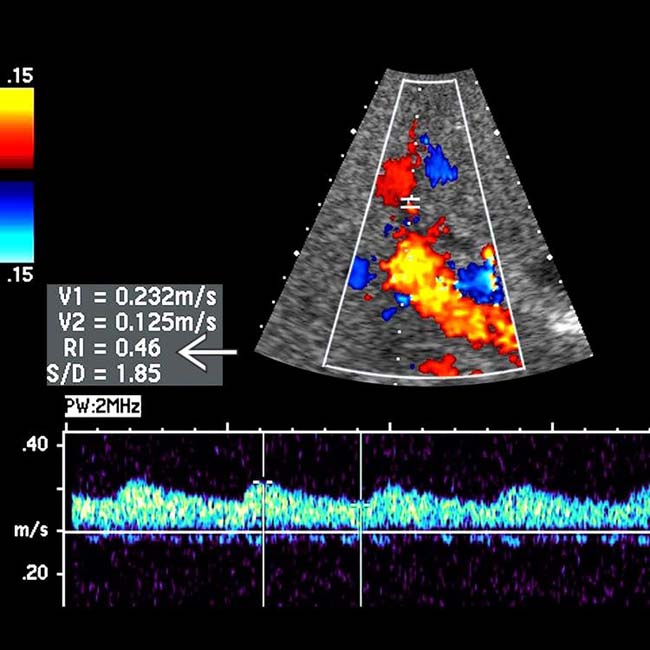Click the end-diastolic caliper on waveform
The height and width of the screenshot is (650, 650).
360,505
